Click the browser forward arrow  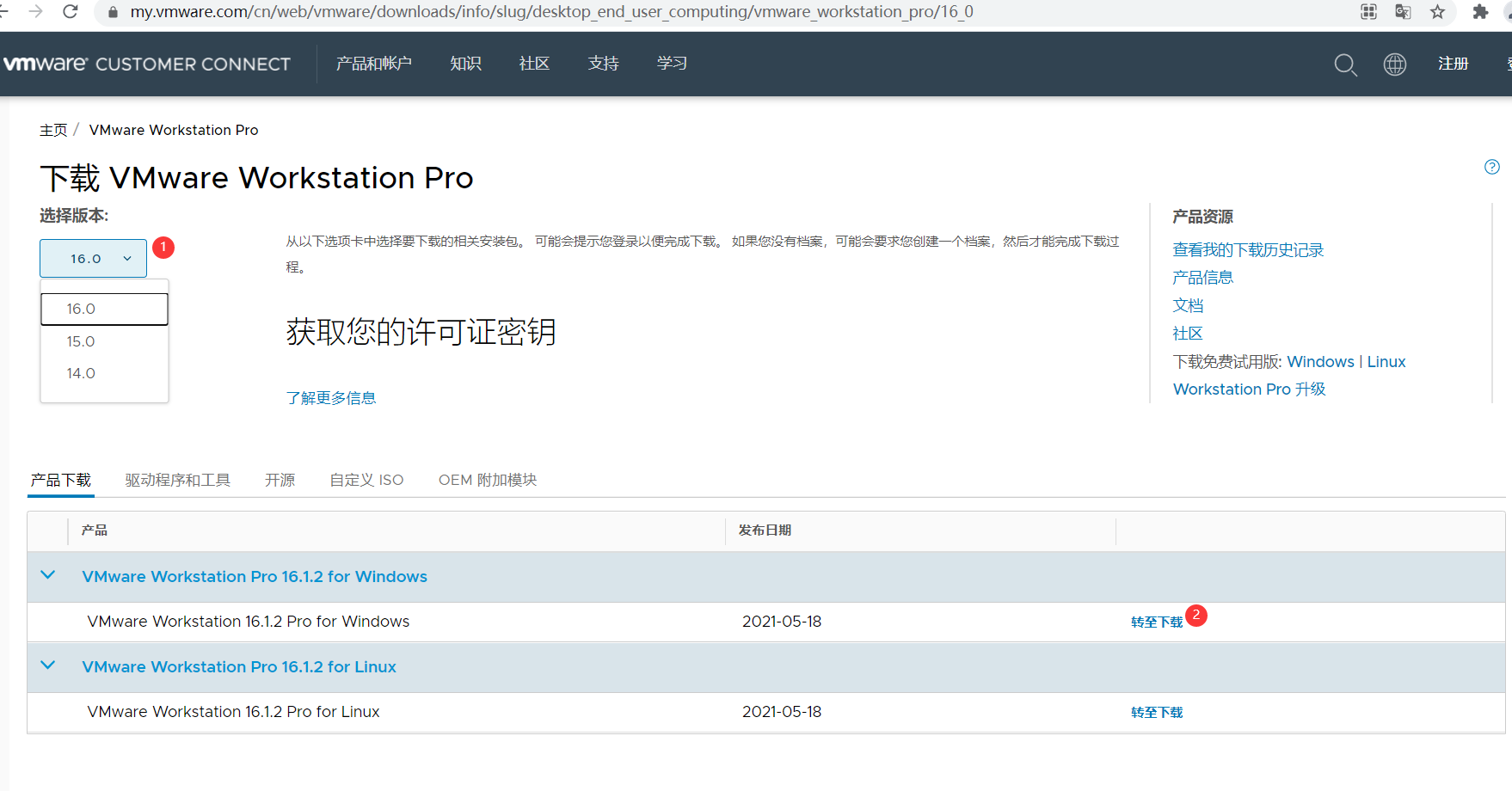35,11
